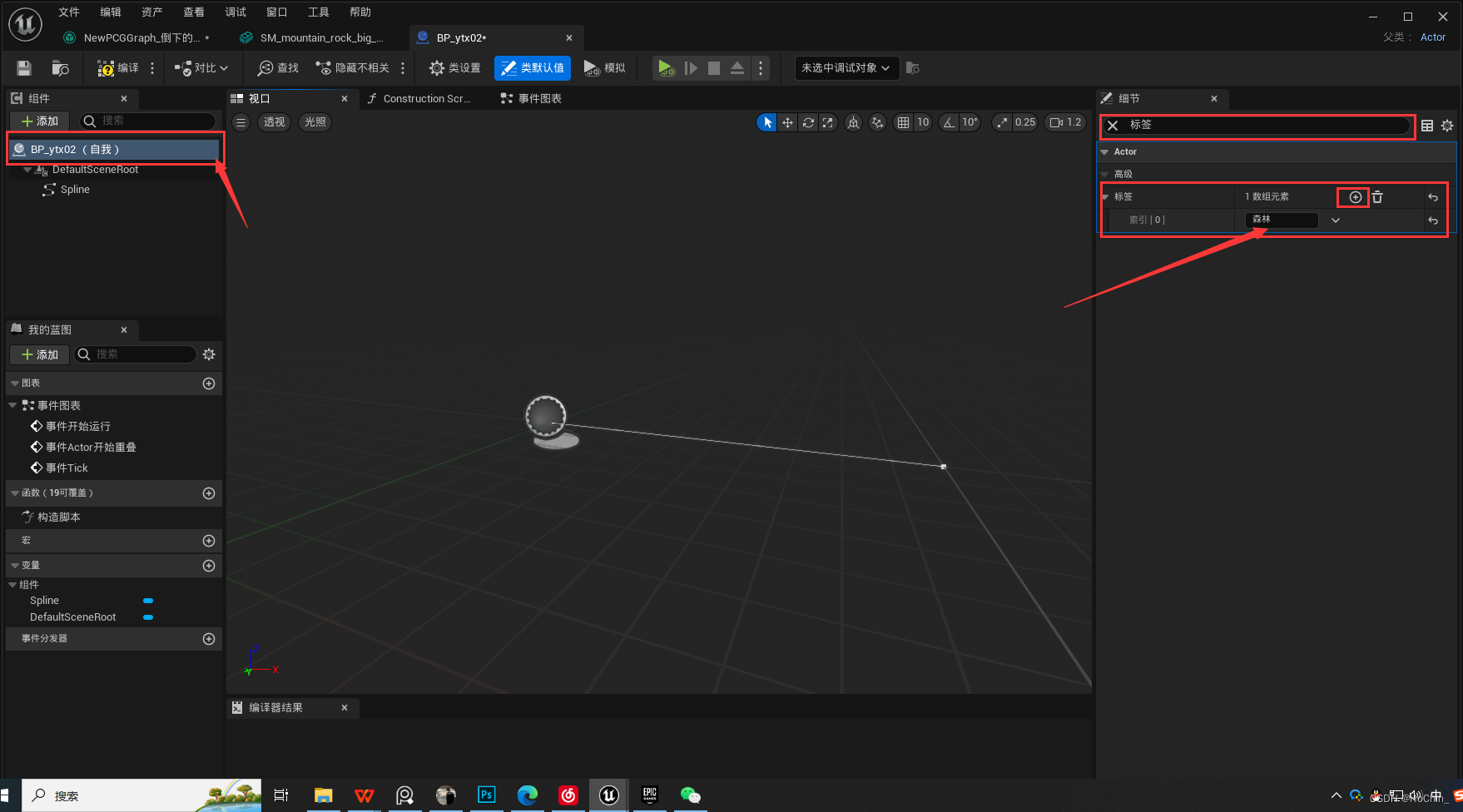The image size is (1463, 812).
Task: Select the 事件Tick event node
Action: [59, 468]
